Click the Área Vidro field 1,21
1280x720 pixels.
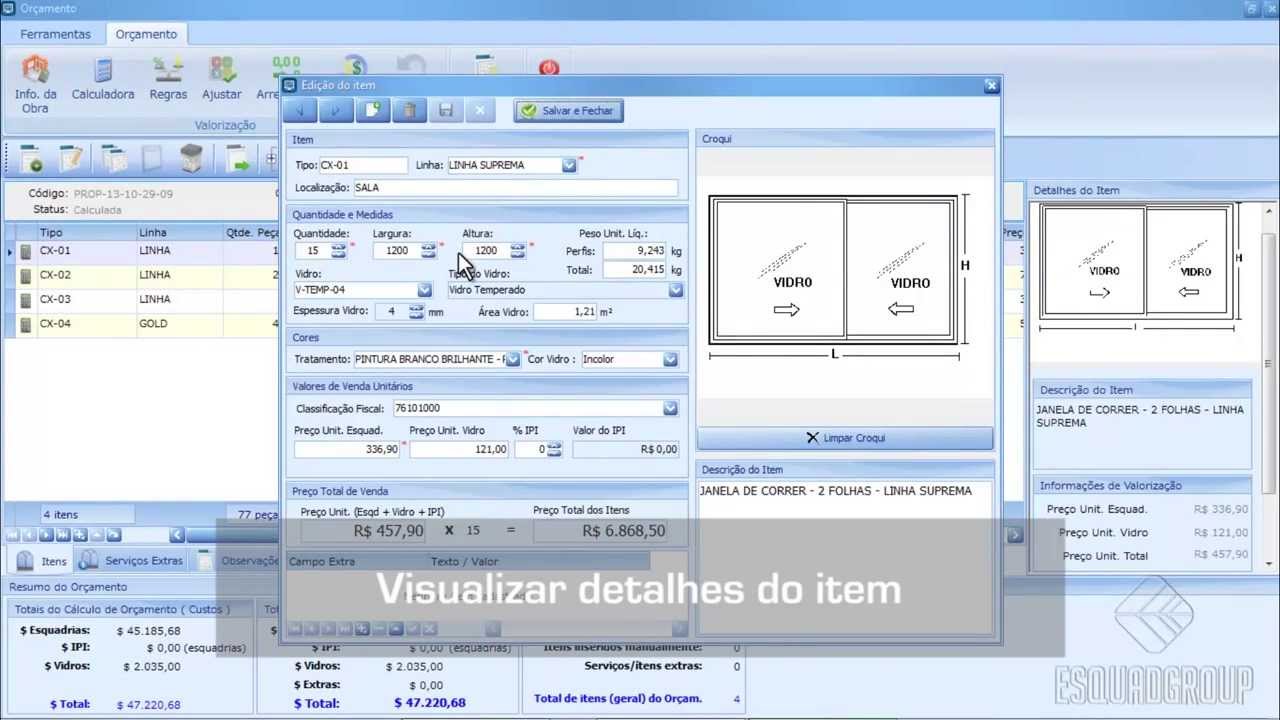point(565,312)
